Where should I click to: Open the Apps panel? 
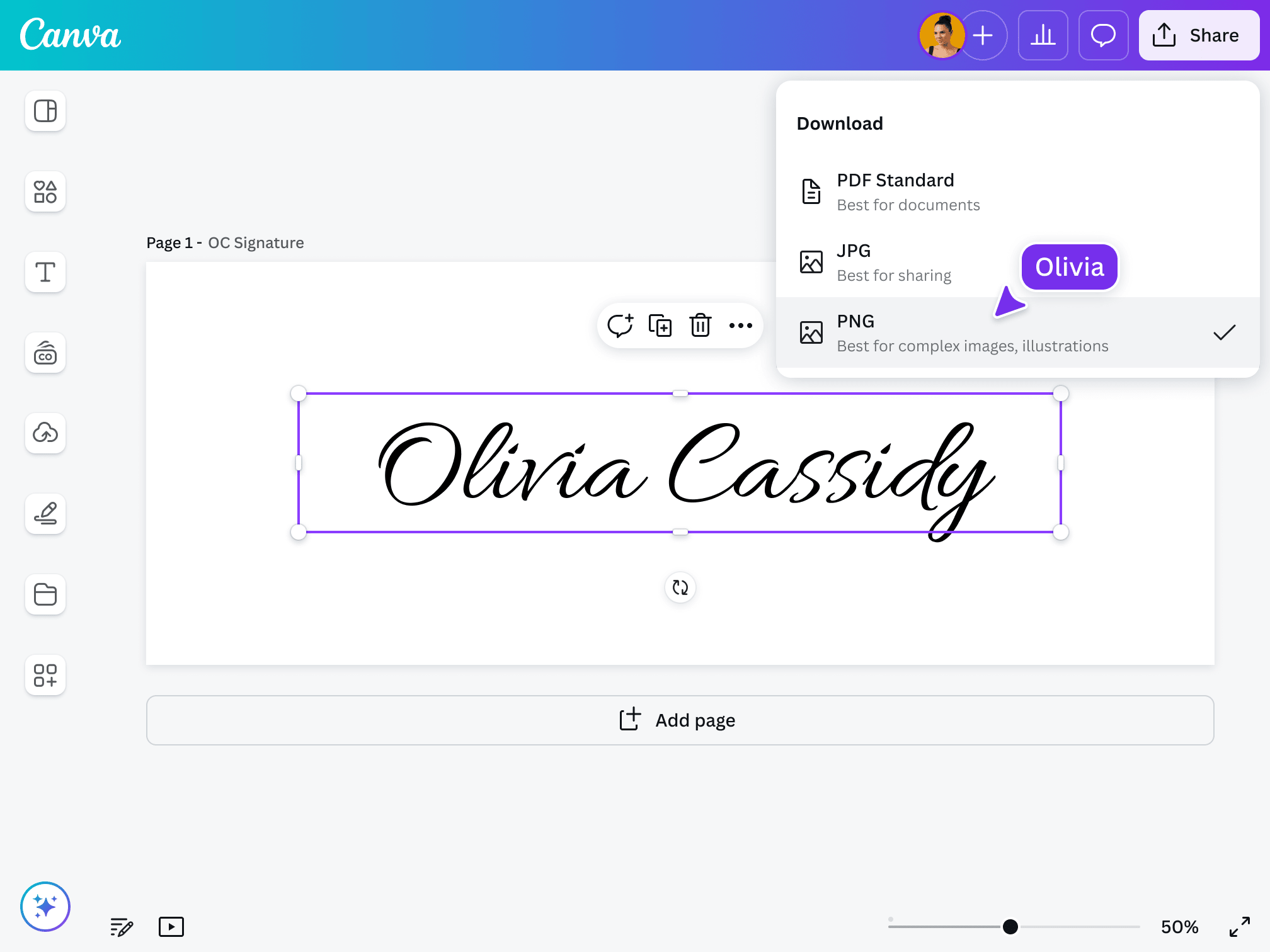pos(45,675)
